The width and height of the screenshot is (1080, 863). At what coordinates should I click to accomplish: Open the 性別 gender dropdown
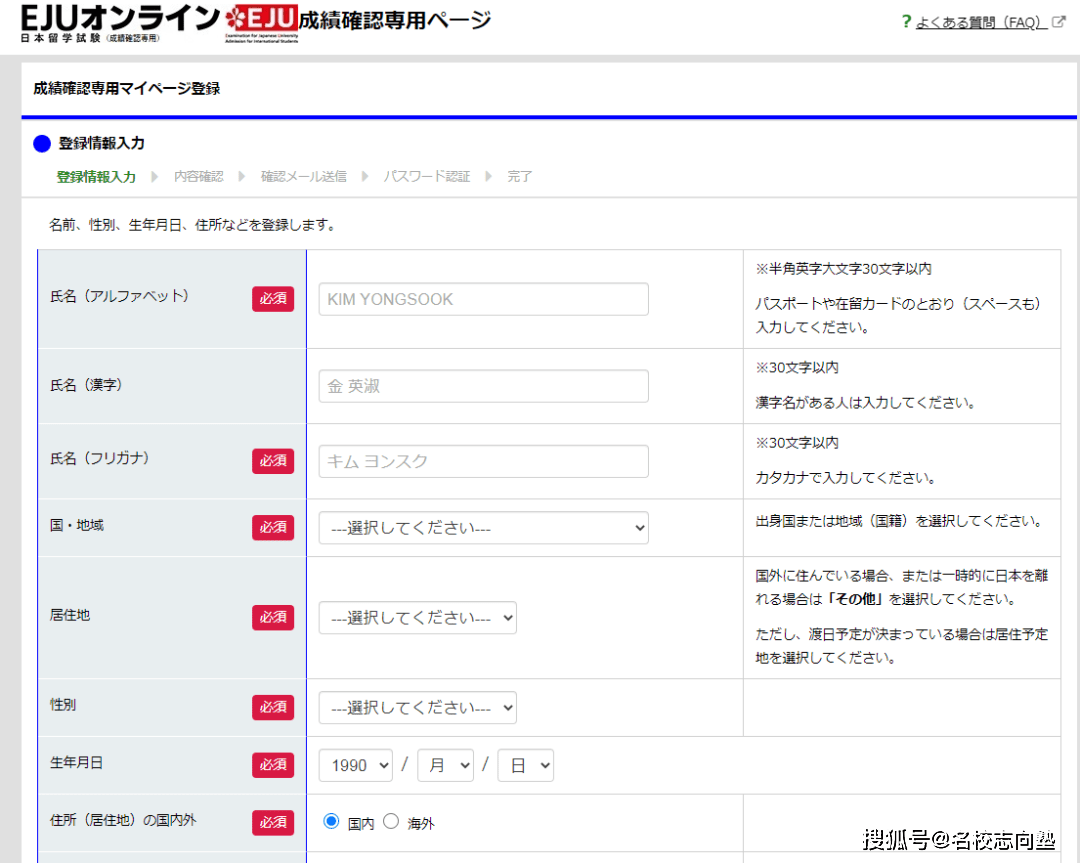click(417, 708)
